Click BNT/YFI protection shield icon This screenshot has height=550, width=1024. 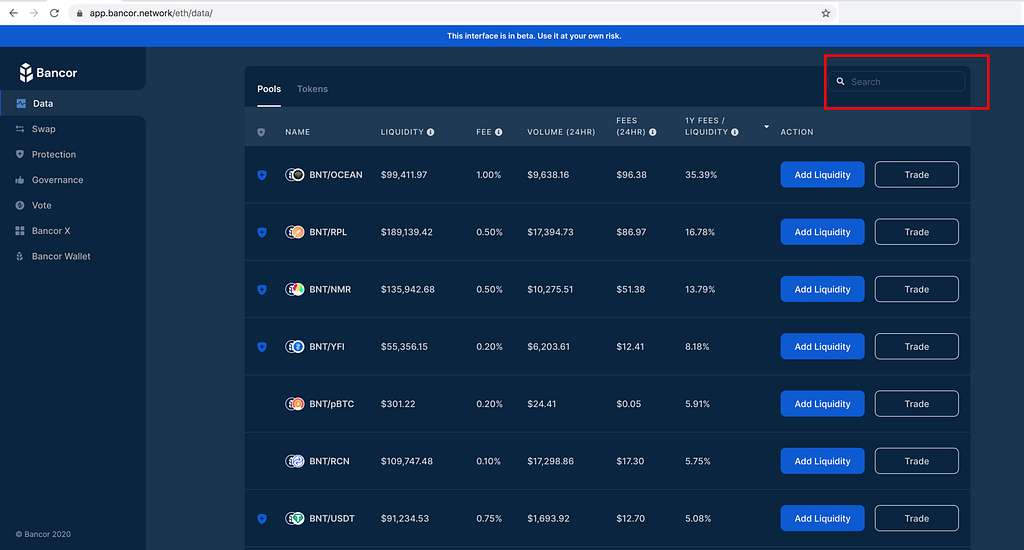(x=262, y=347)
